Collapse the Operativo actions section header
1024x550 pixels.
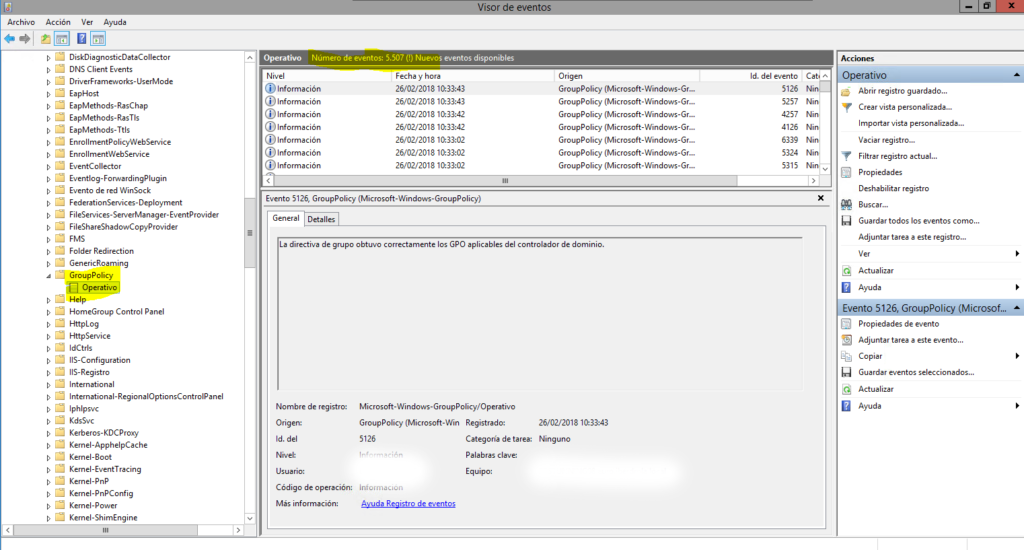1016,75
